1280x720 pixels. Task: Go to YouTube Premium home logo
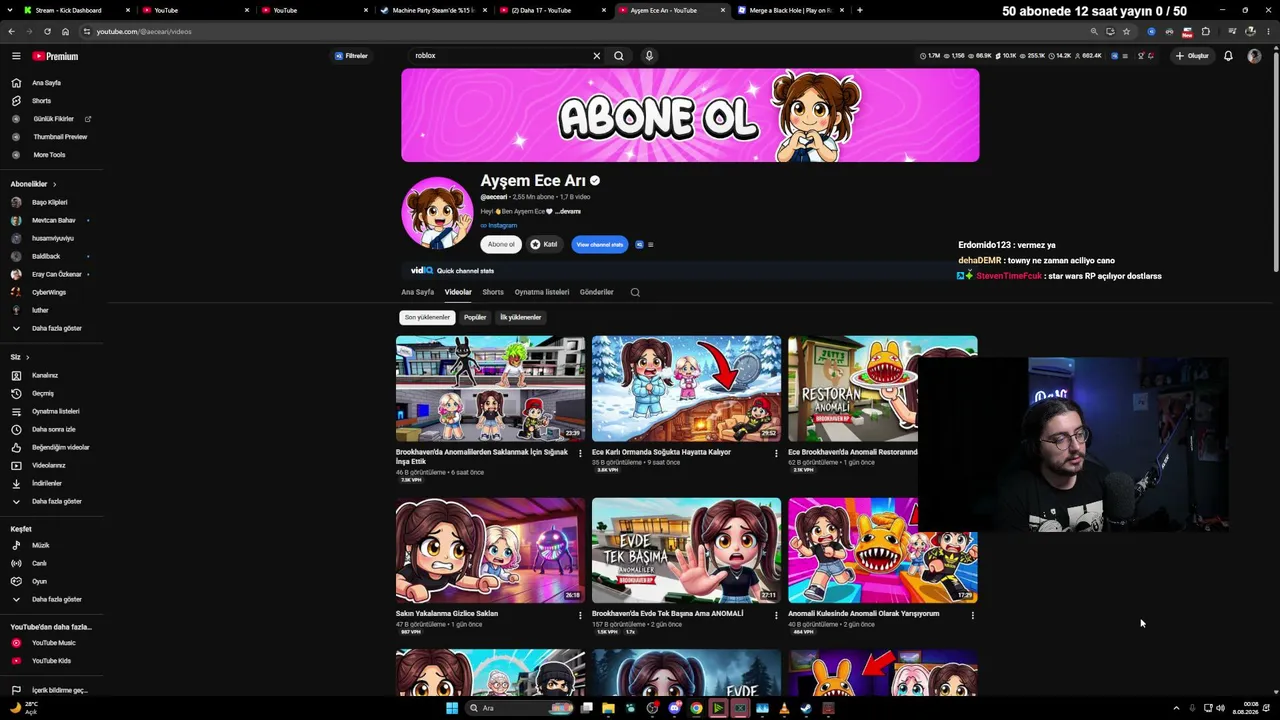(55, 56)
